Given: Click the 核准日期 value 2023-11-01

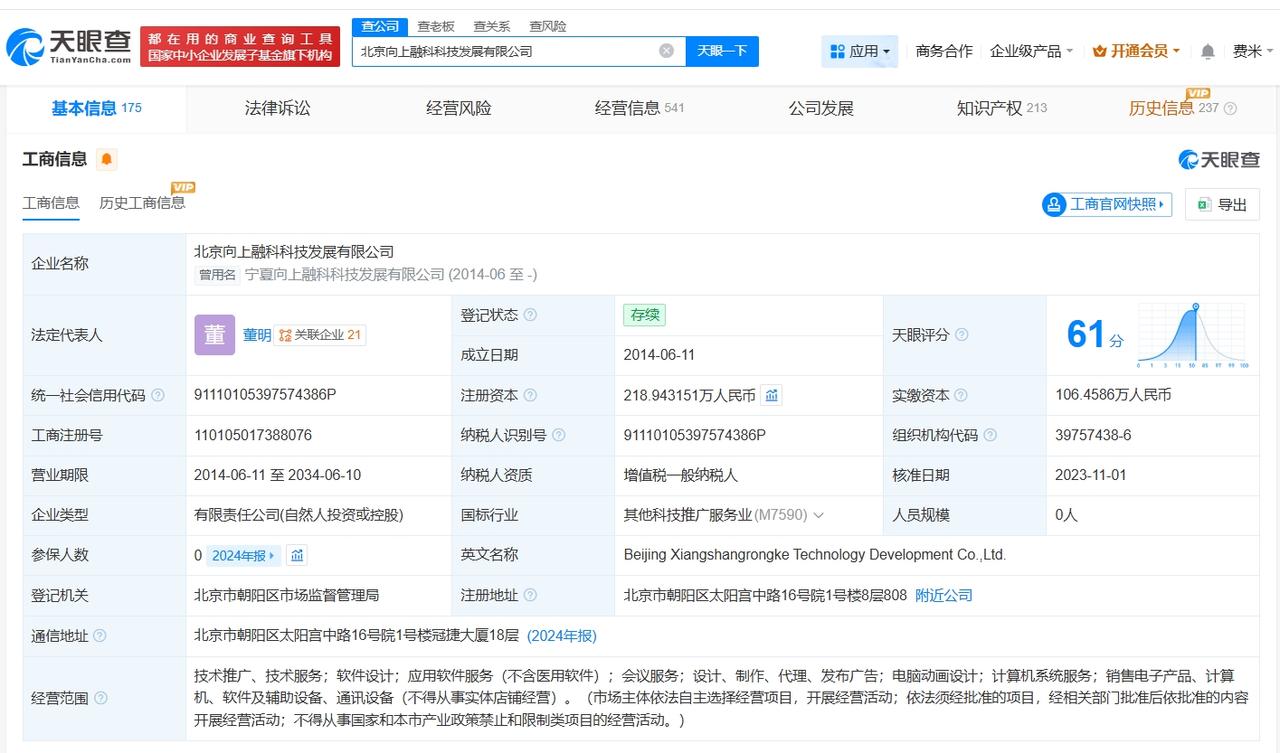Looking at the screenshot, I should click(1091, 475).
